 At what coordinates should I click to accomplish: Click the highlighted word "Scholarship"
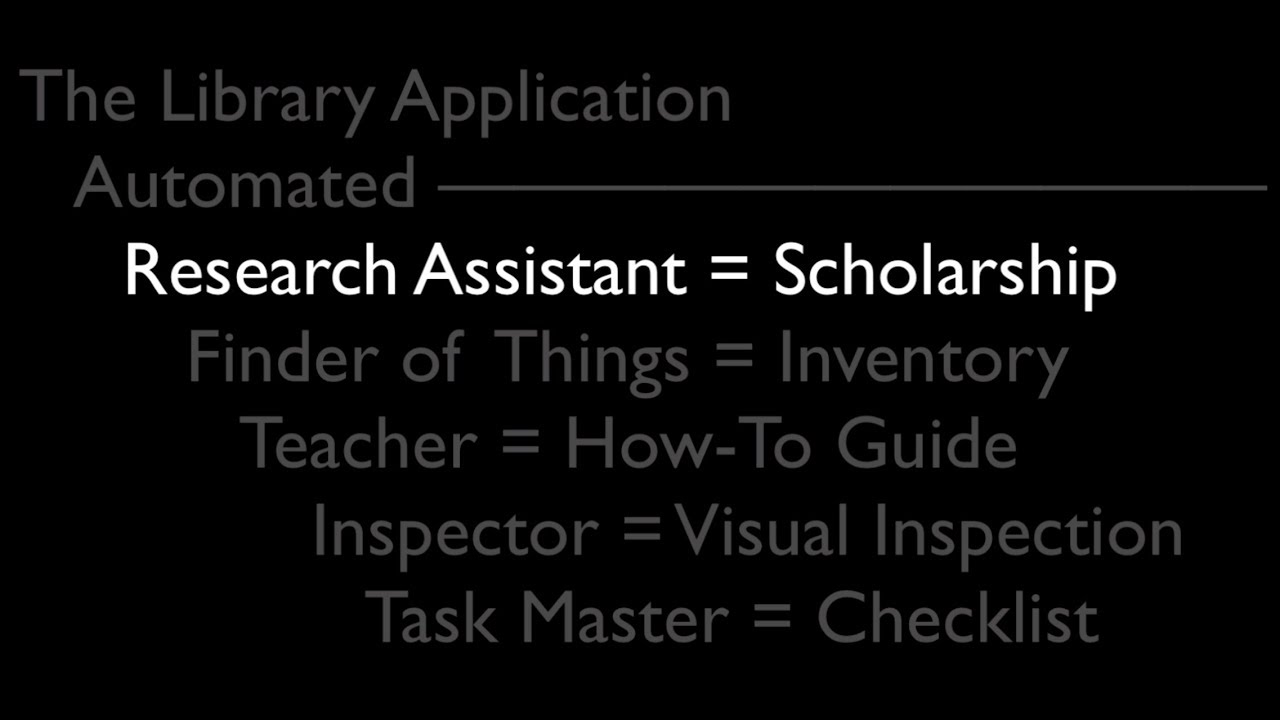point(945,271)
